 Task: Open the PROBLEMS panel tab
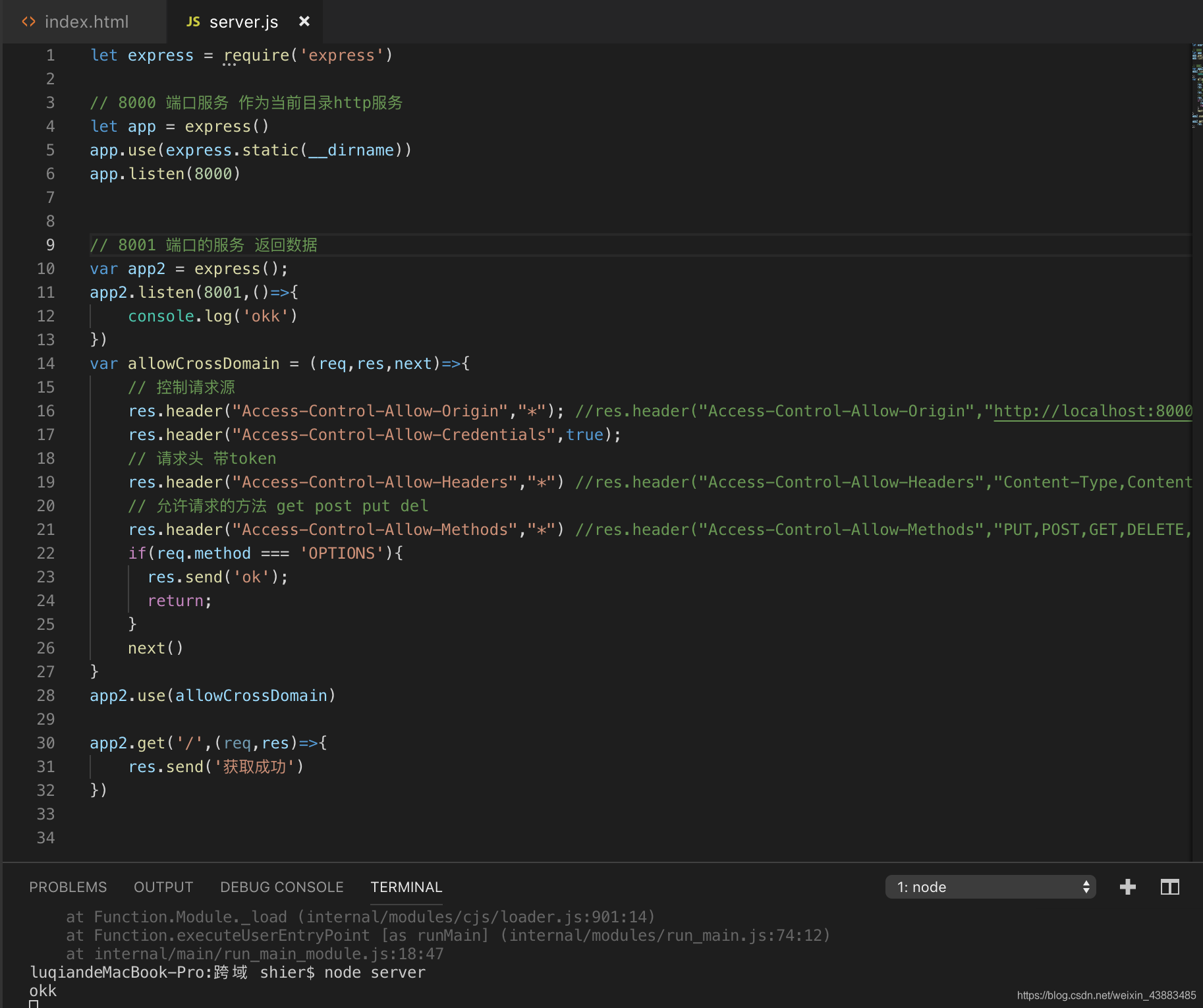click(68, 887)
